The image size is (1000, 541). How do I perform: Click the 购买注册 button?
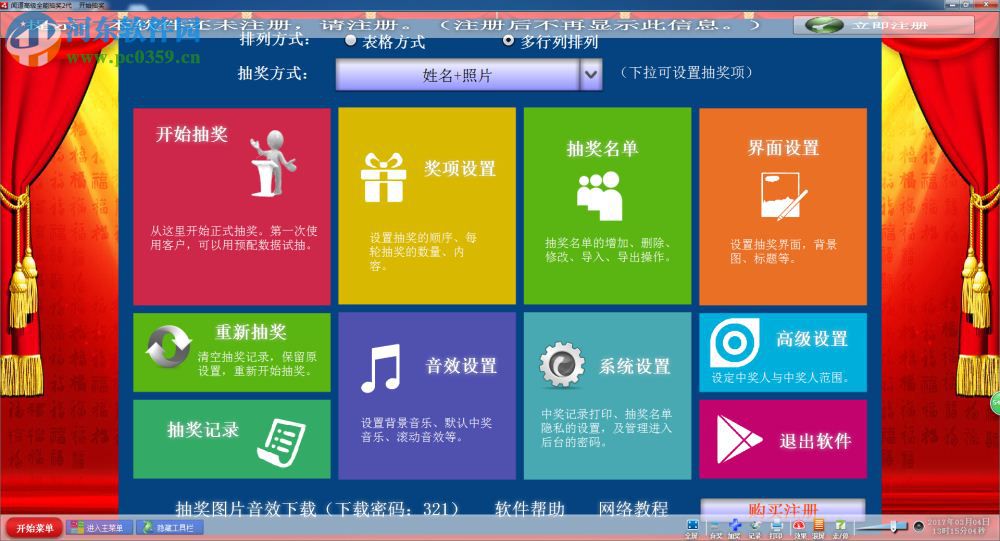[783, 508]
